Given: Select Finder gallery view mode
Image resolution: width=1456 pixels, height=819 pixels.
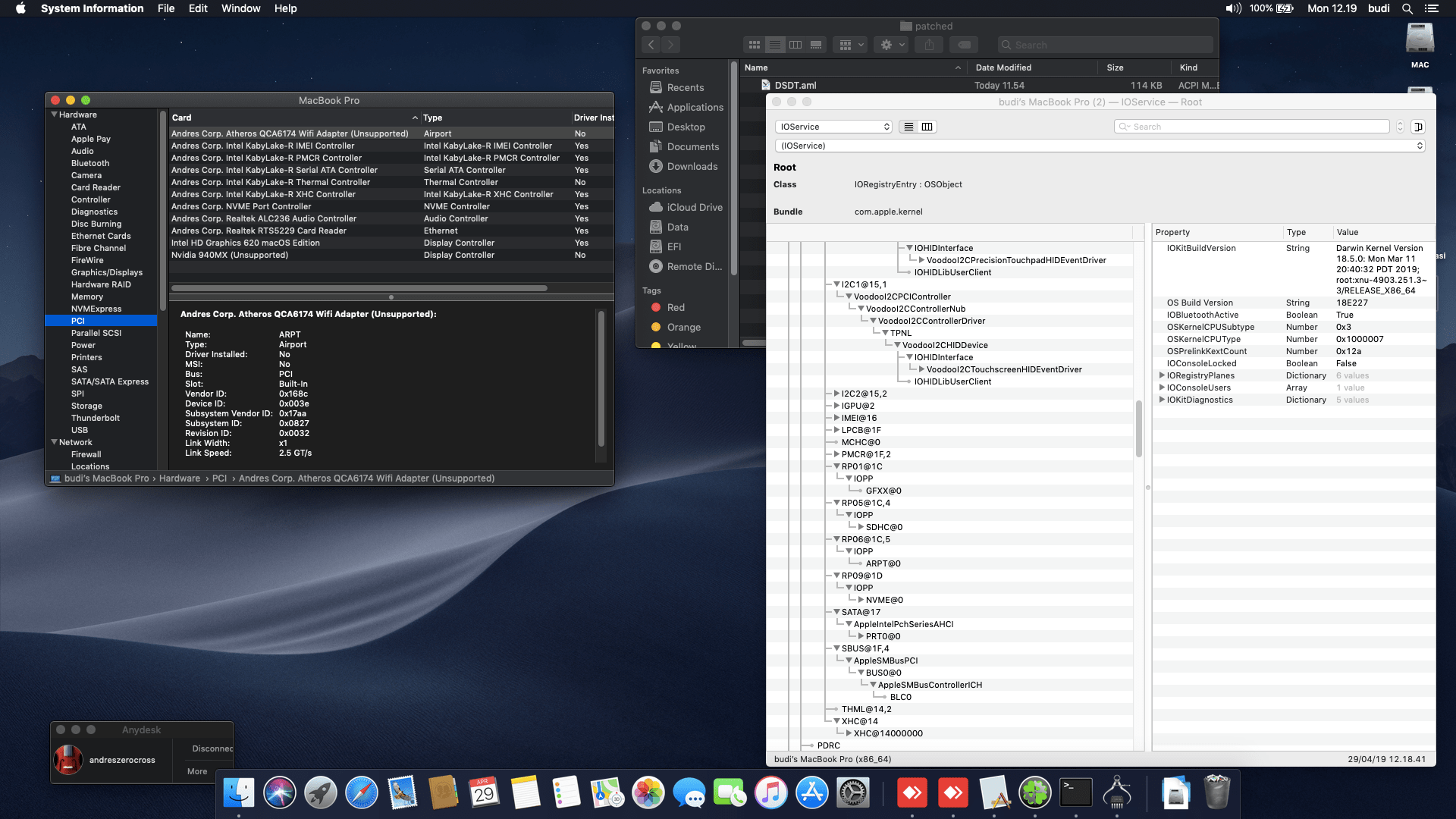Looking at the screenshot, I should pyautogui.click(x=816, y=45).
